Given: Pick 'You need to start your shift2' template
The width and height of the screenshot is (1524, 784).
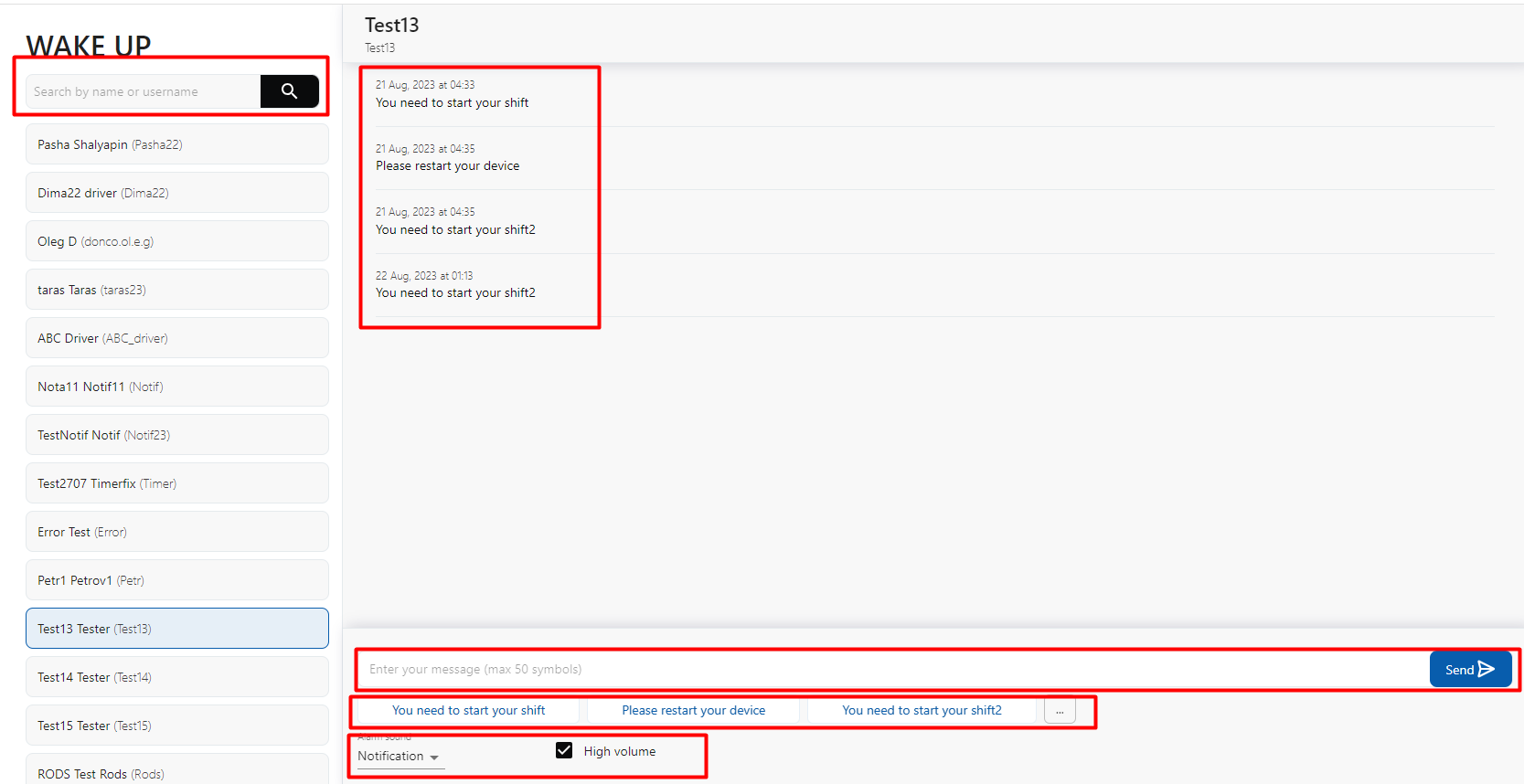Looking at the screenshot, I should (922, 711).
